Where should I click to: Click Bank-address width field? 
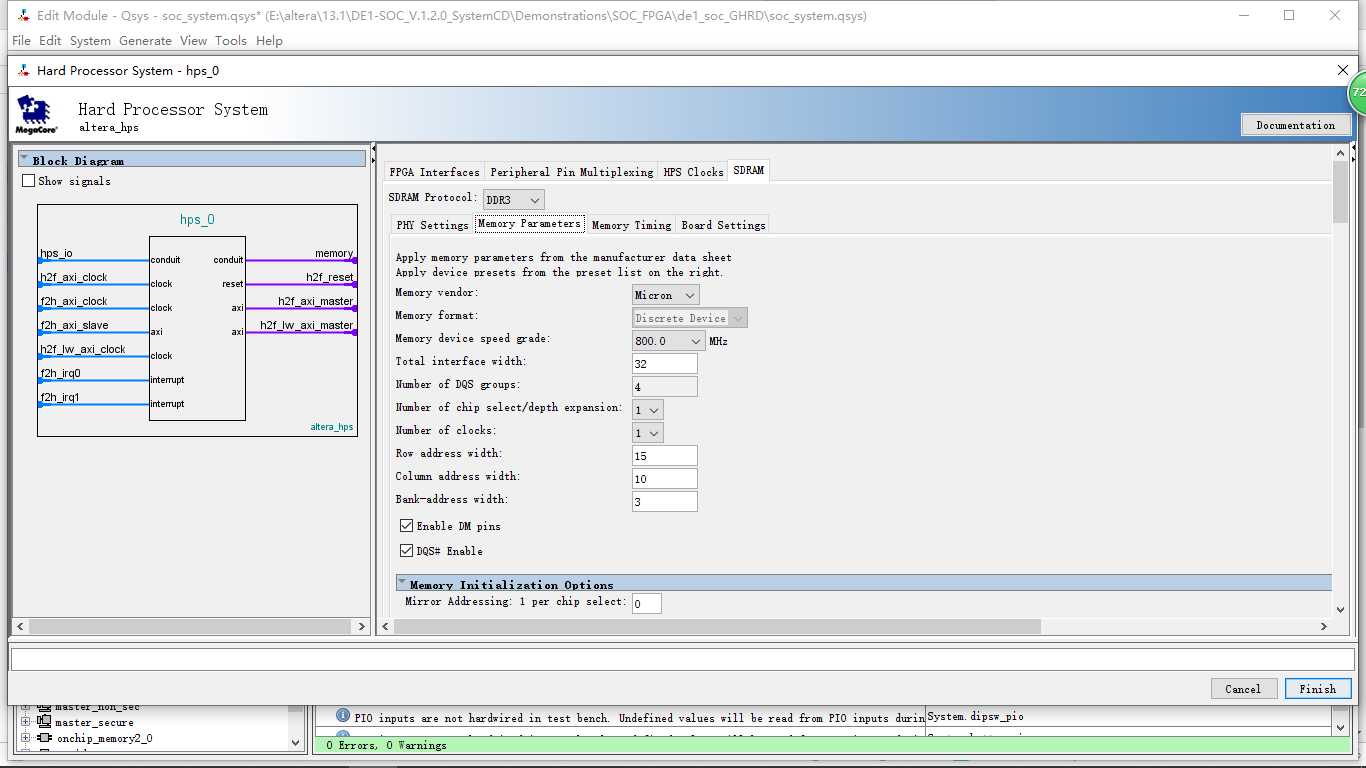[x=665, y=502]
